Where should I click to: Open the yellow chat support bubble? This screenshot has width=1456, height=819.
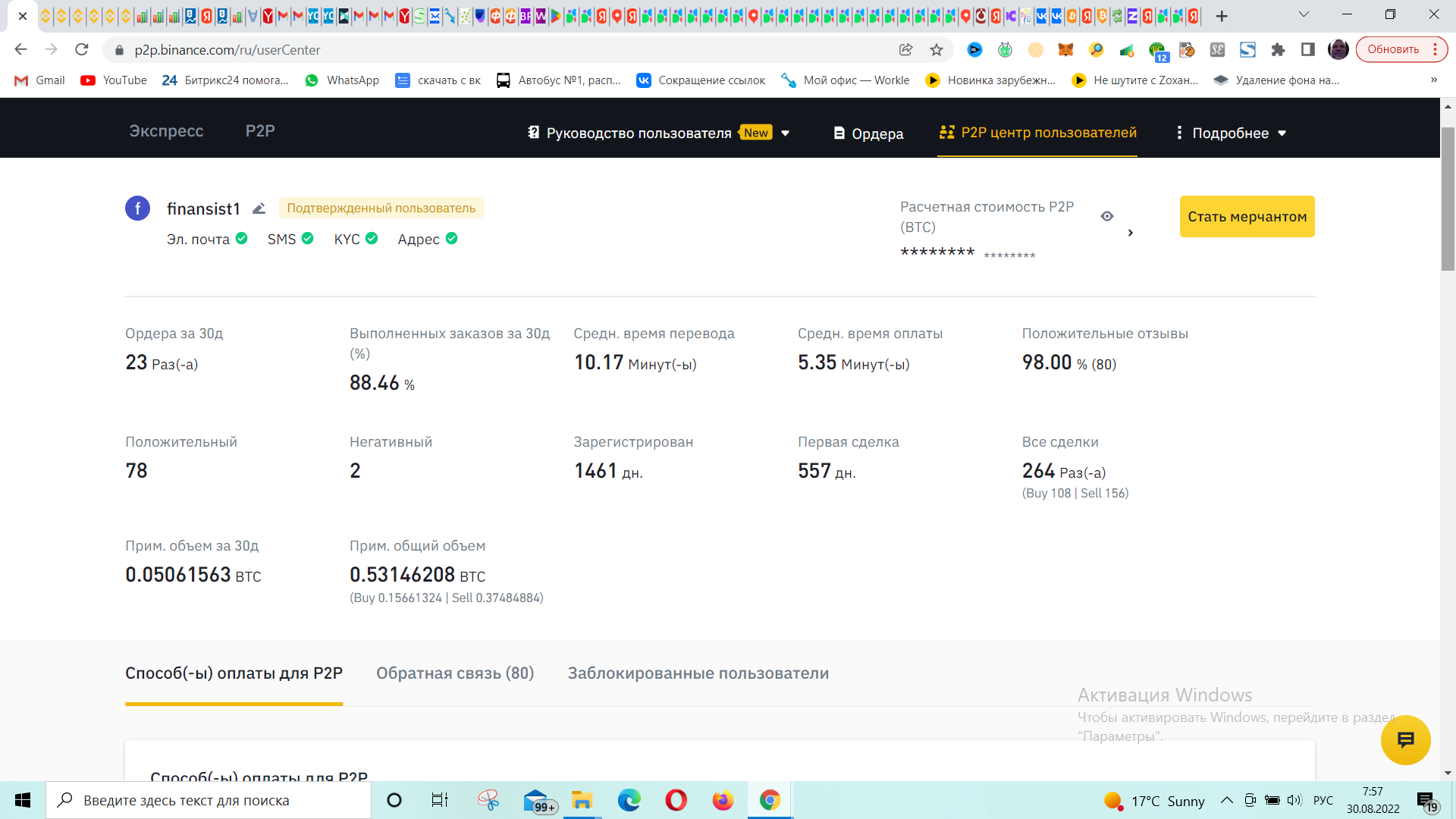[1405, 739]
